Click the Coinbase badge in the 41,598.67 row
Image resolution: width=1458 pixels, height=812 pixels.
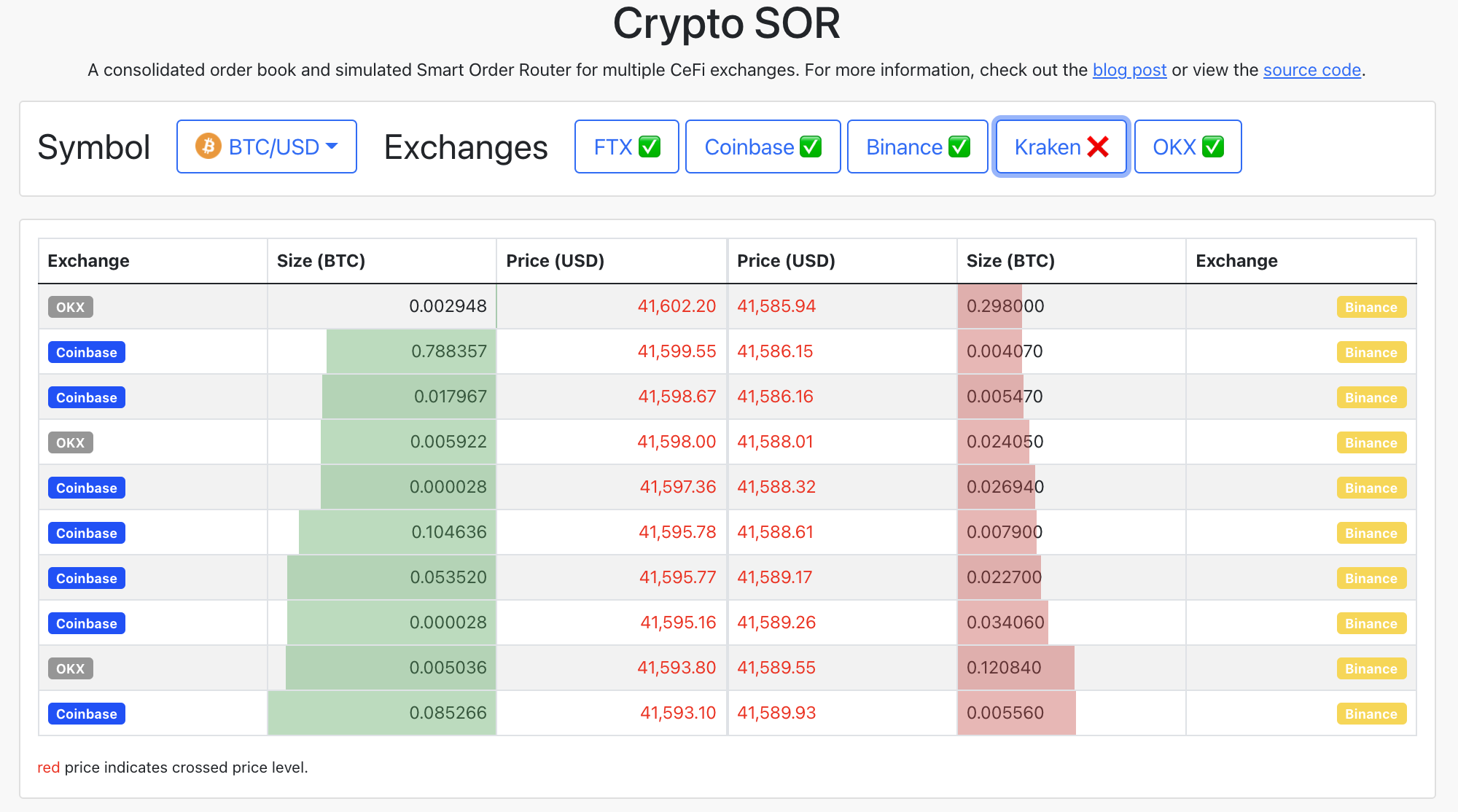pos(87,397)
